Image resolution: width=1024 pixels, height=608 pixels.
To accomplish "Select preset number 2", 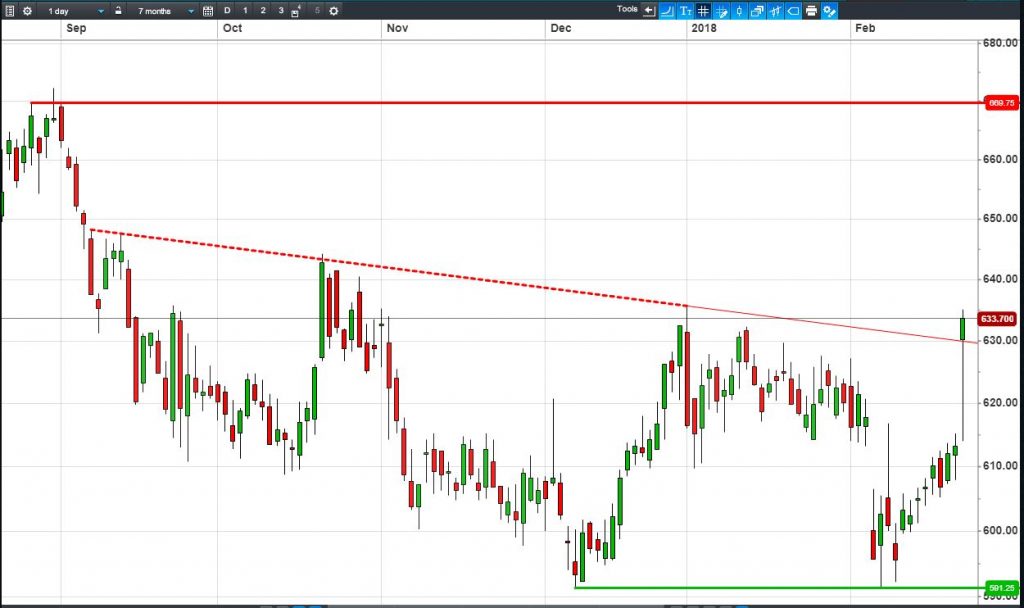I will (263, 10).
